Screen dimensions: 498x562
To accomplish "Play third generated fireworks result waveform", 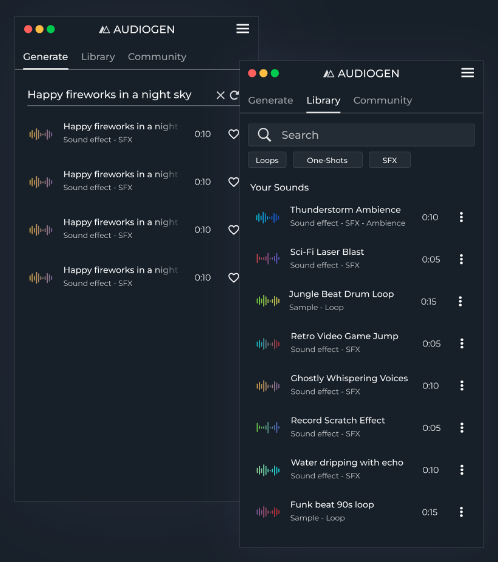I will coord(41,230).
